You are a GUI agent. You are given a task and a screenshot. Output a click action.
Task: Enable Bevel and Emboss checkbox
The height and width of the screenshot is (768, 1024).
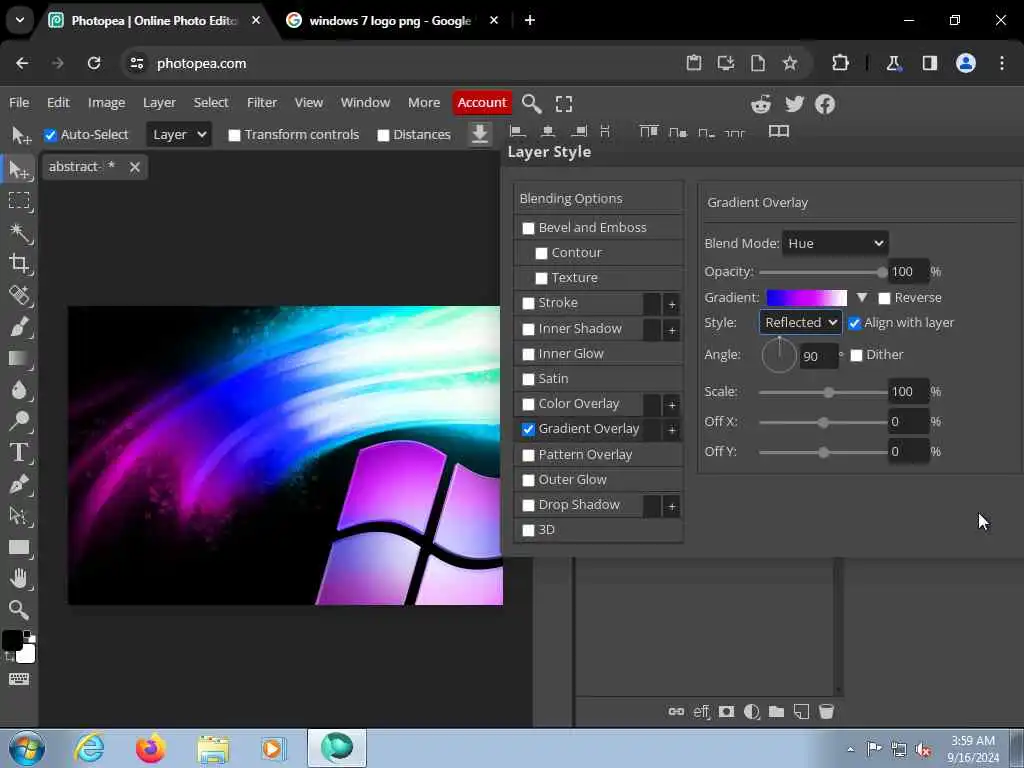coord(528,228)
